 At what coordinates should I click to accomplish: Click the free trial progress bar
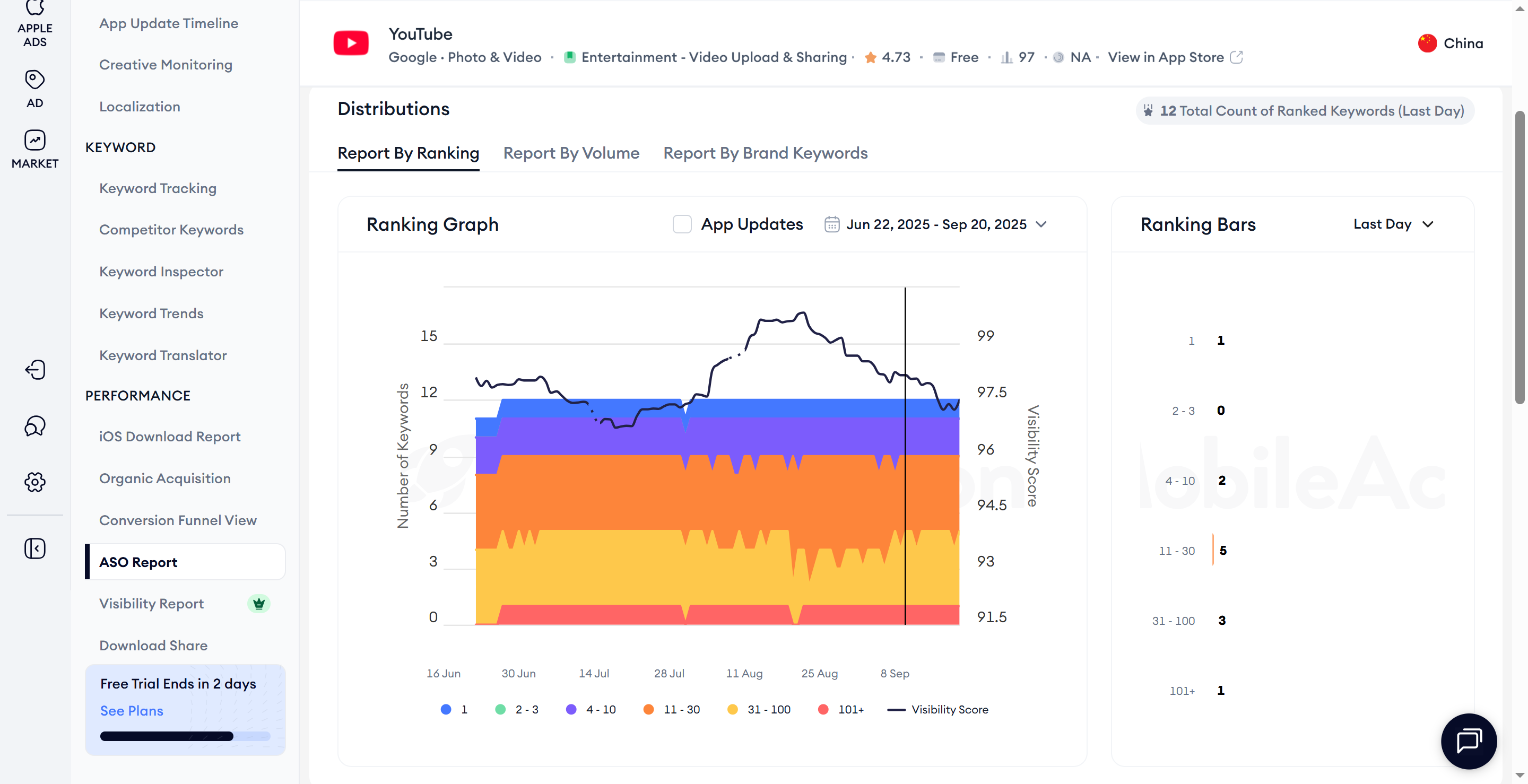pos(185,736)
